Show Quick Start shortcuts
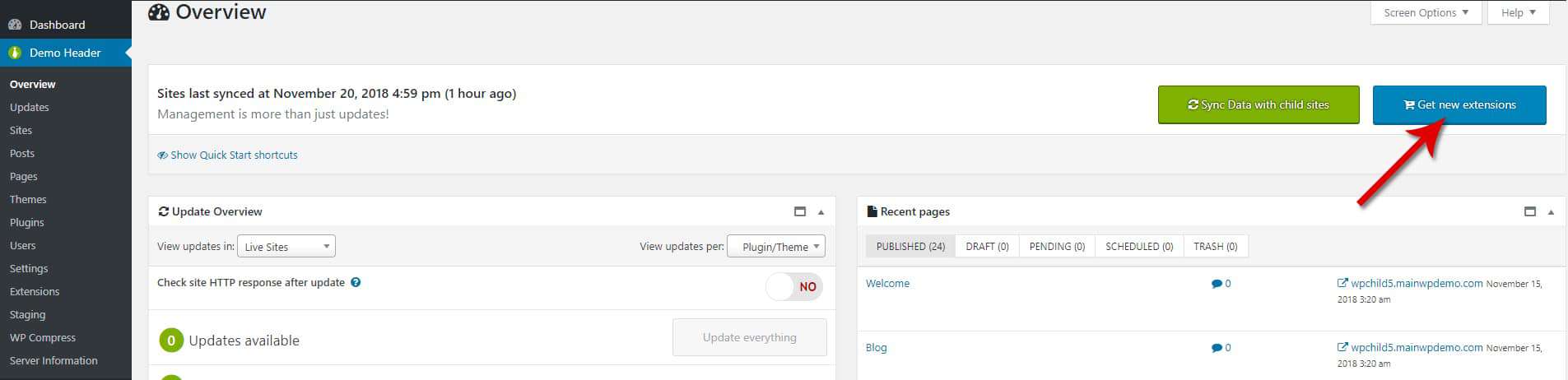Viewport: 1568px width, 380px height. 227,155
